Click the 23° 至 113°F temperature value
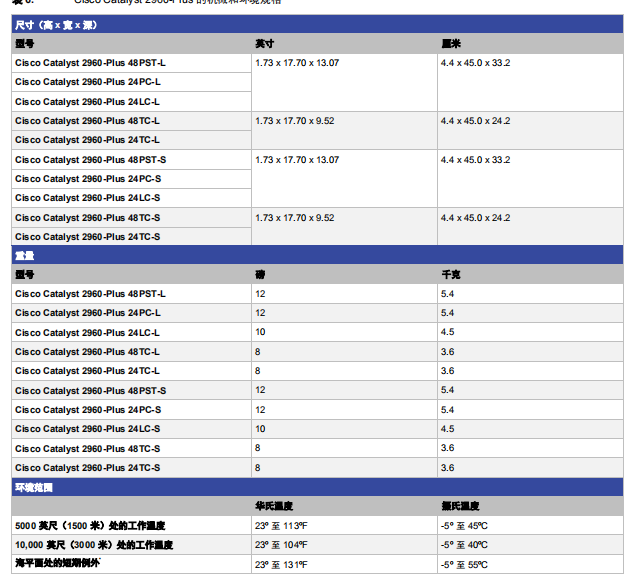The height and width of the screenshot is (580, 628). click(281, 526)
